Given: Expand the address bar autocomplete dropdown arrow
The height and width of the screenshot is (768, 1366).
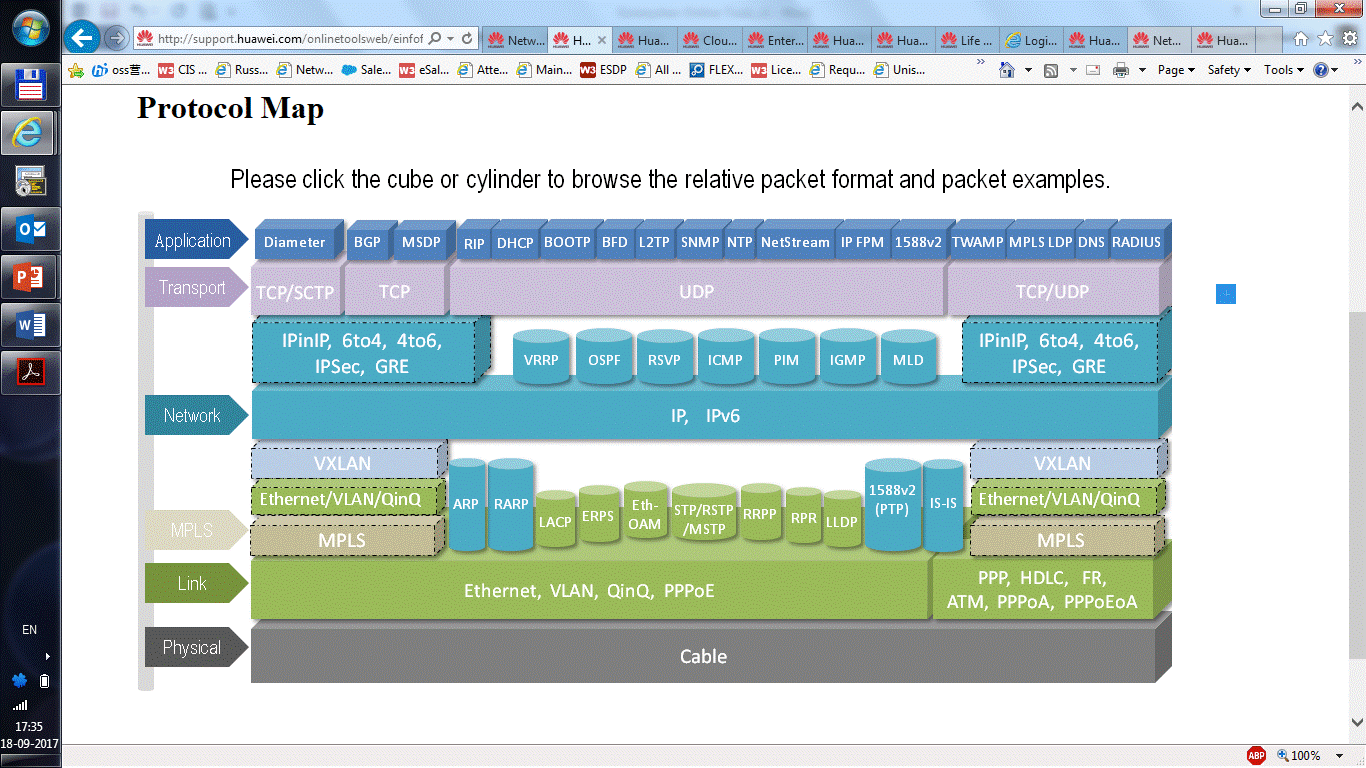Looking at the screenshot, I should click(451, 39).
